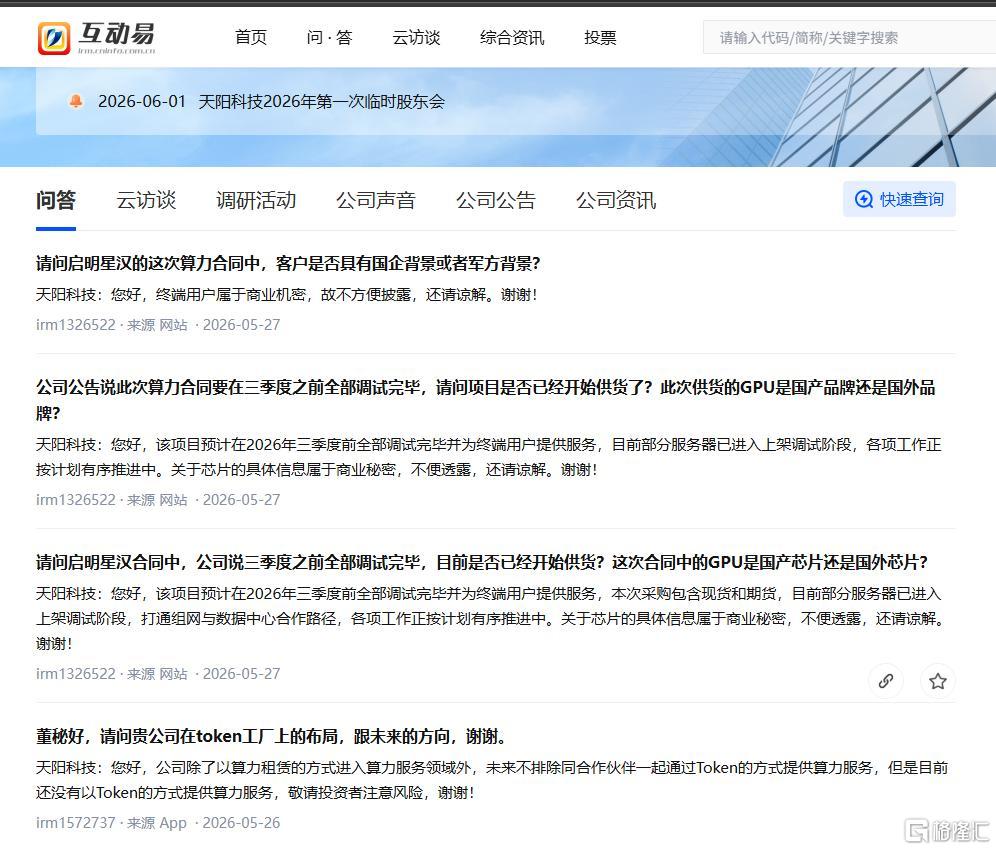Viewport: 996px width, 851px height.
Task: Open the 天阳科技2026年第一次临时股东会 notice
Action: pyautogui.click(x=321, y=102)
